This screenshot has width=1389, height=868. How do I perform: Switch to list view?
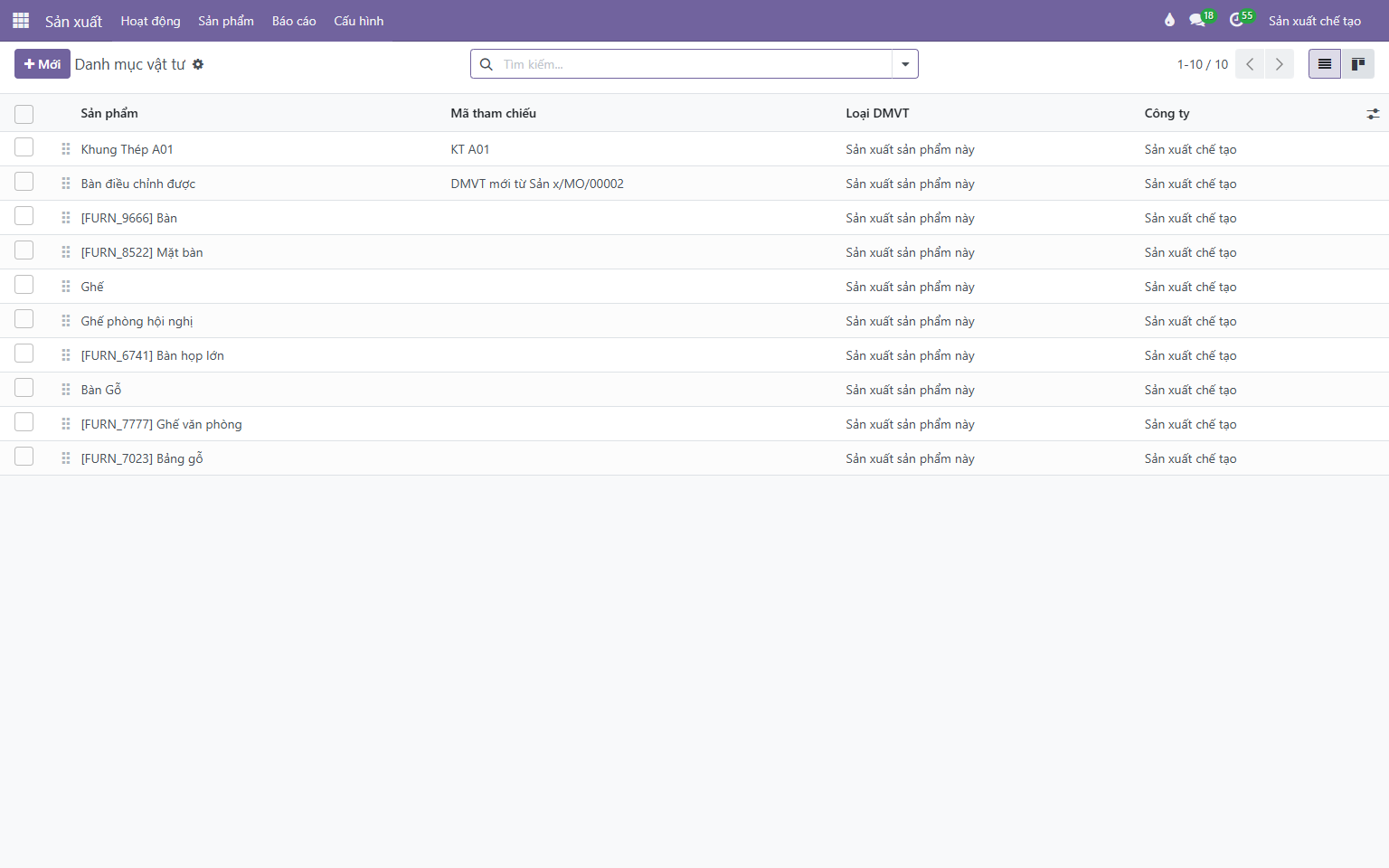(x=1325, y=64)
